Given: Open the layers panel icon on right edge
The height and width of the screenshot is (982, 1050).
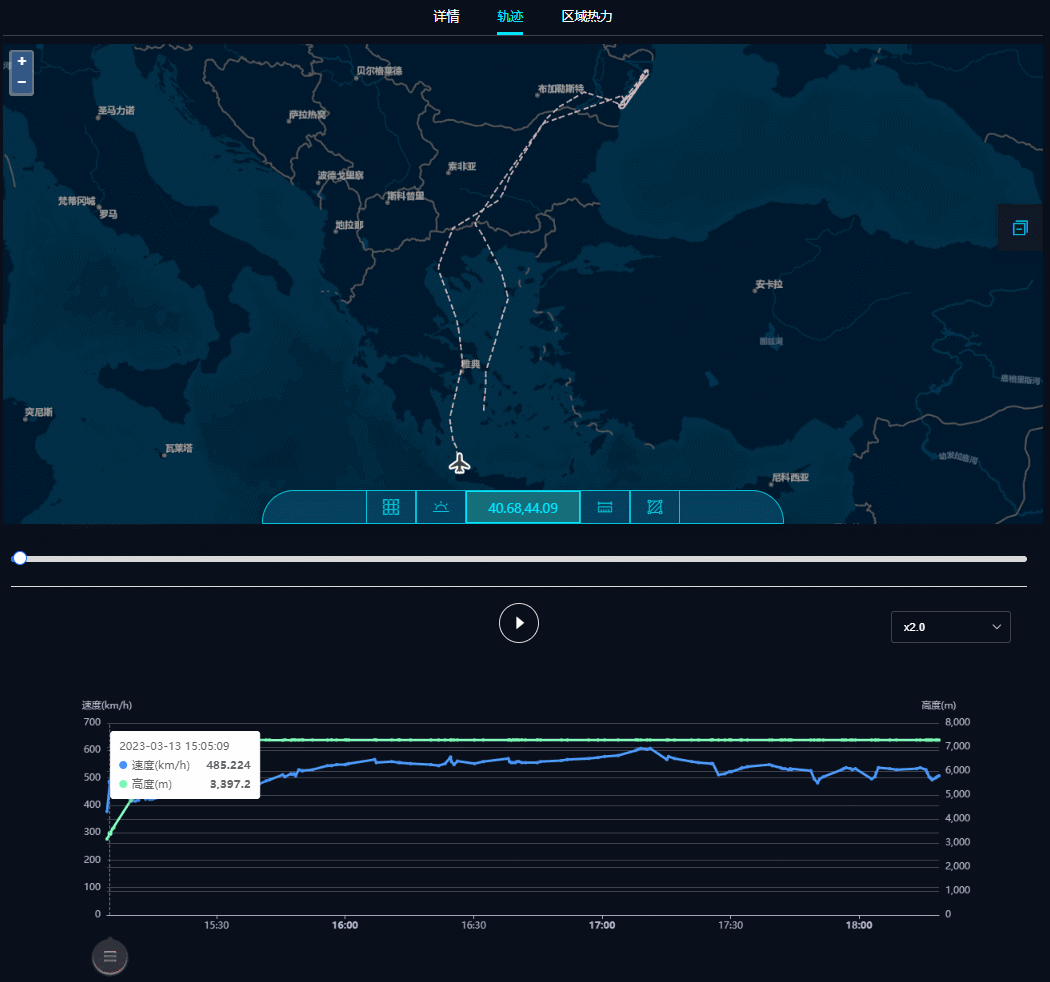Looking at the screenshot, I should (x=1020, y=228).
